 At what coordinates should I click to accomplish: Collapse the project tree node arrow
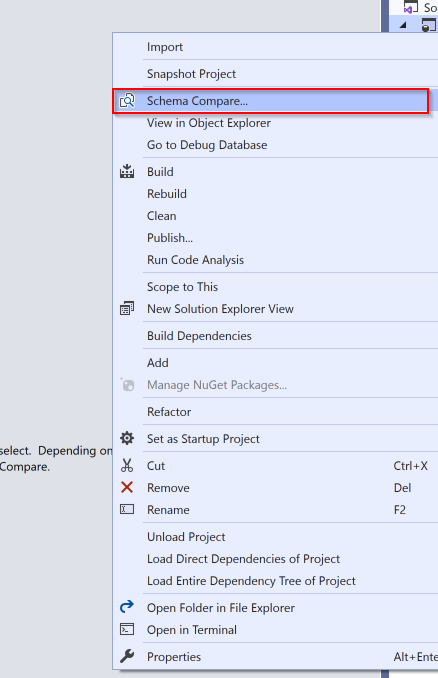(x=403, y=26)
